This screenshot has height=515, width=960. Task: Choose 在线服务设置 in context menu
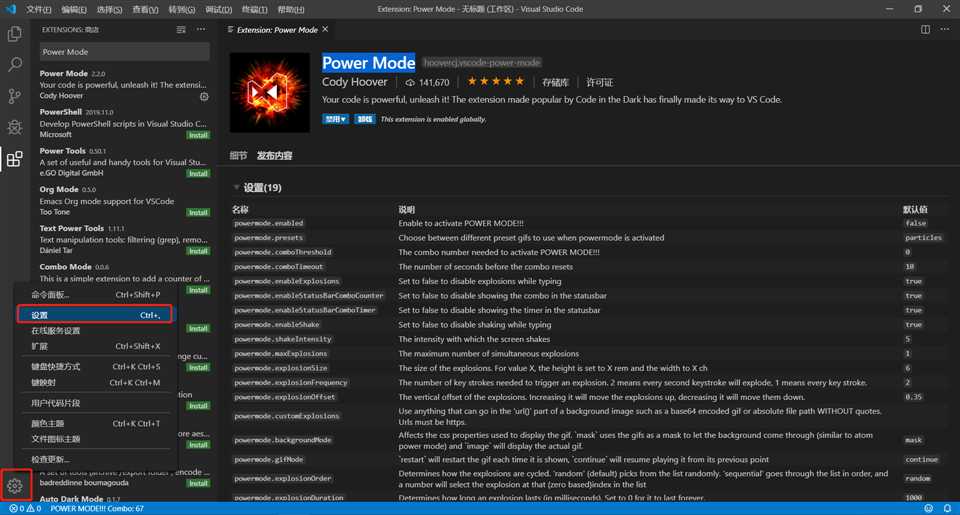[x=96, y=331]
